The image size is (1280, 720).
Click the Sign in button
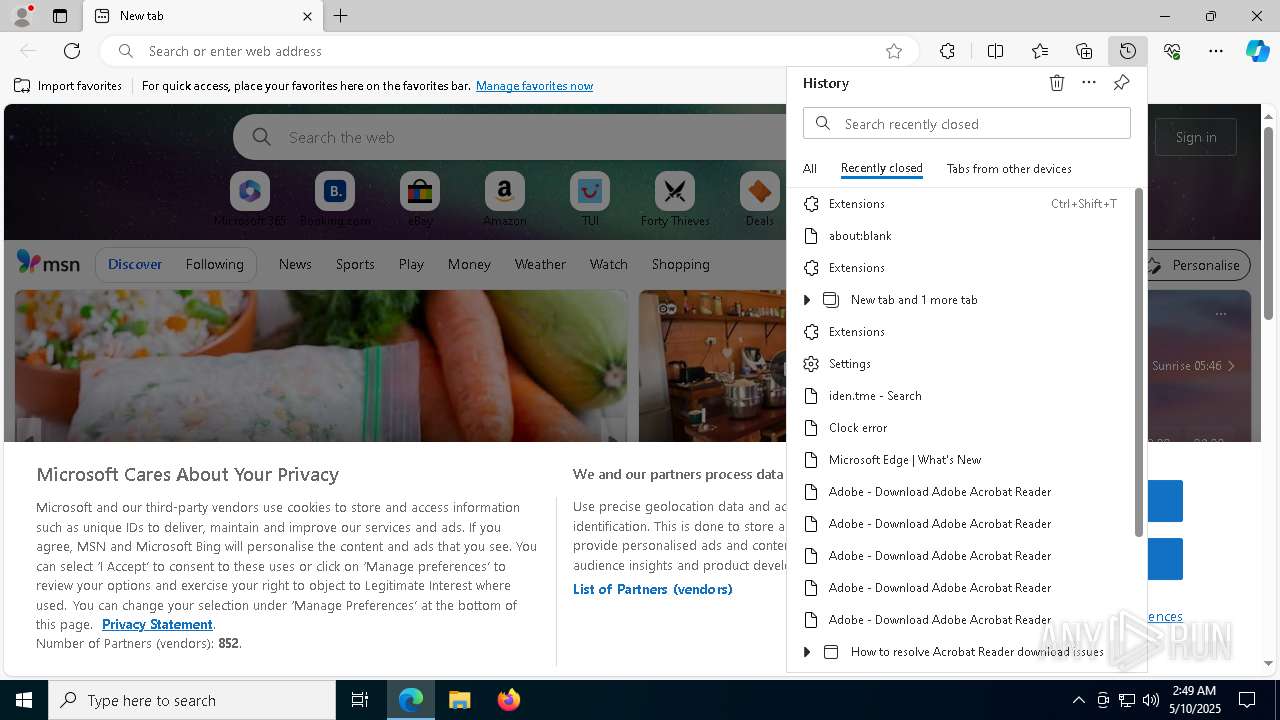pyautogui.click(x=1196, y=137)
